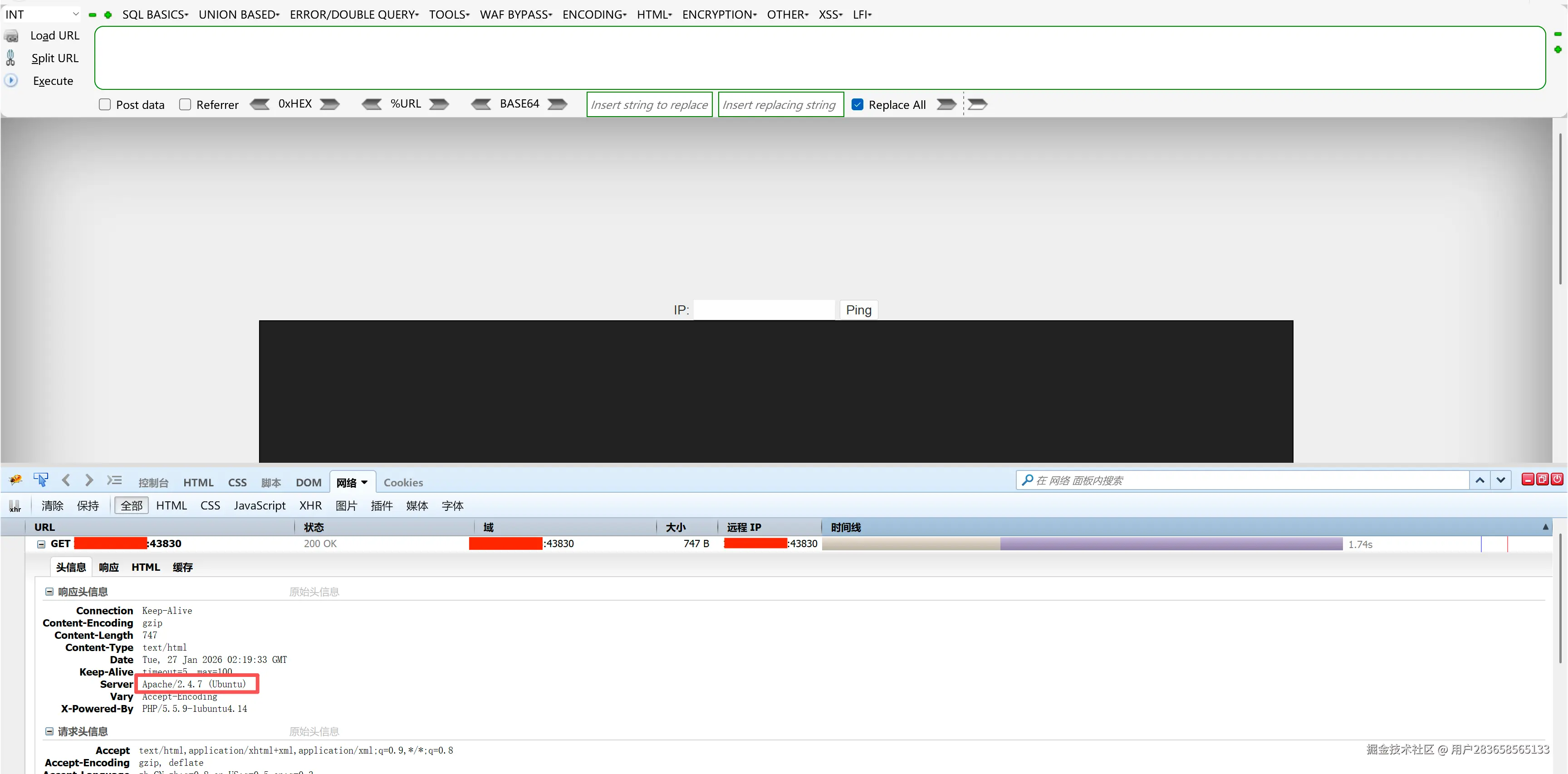The image size is (1568, 774).
Task: Jump to next search result arrow
Action: (x=1501, y=480)
